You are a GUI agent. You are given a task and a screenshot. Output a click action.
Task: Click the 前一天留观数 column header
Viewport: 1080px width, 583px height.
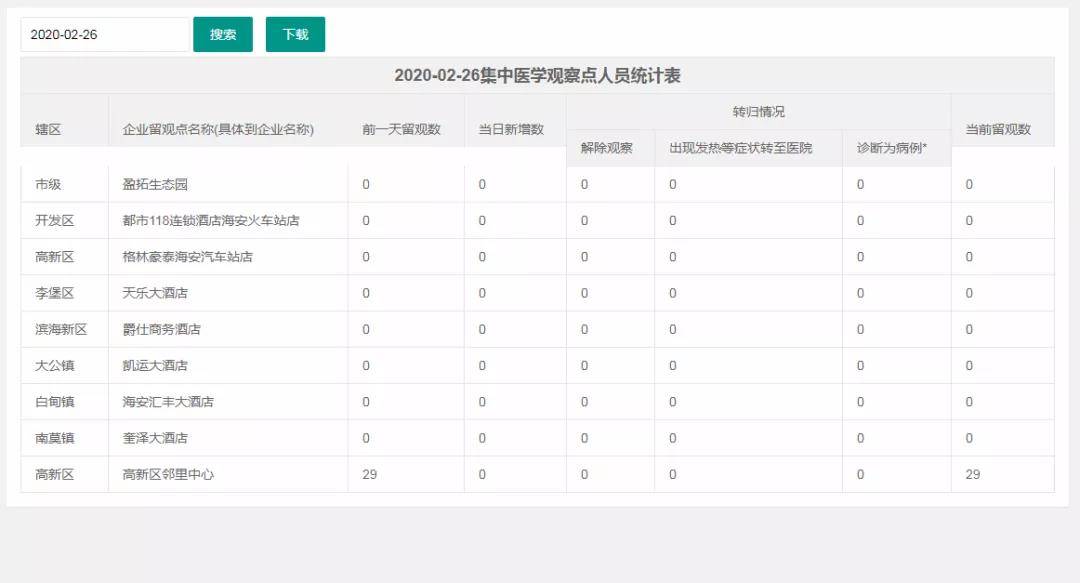click(x=401, y=129)
